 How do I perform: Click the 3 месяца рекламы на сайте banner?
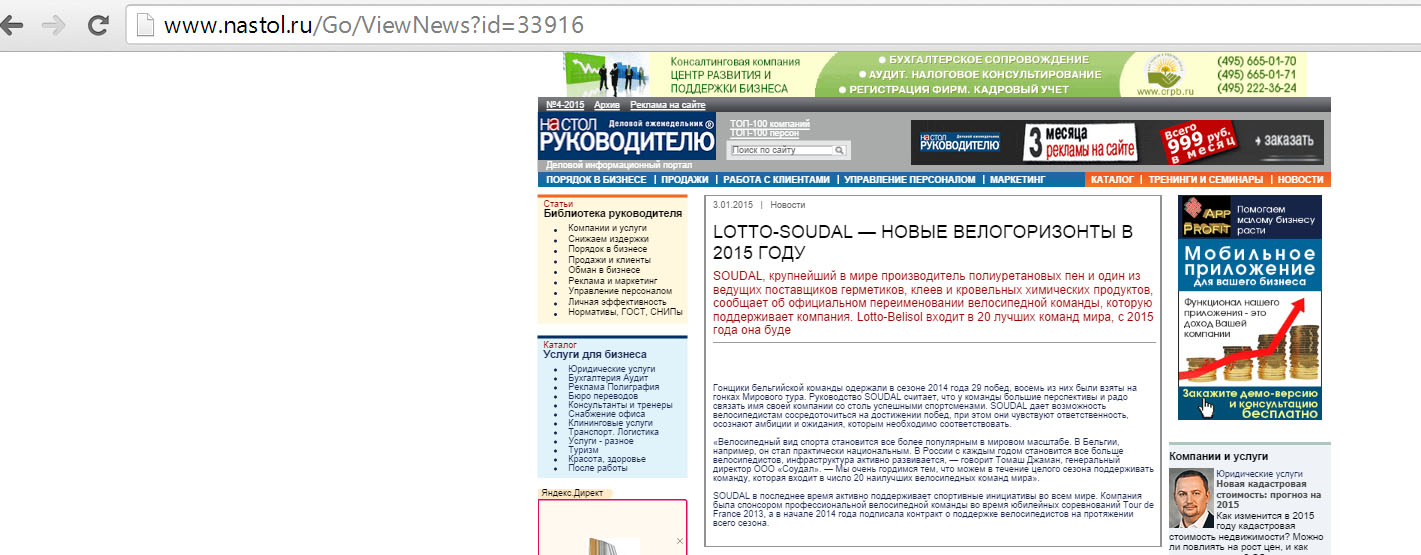tap(1117, 142)
